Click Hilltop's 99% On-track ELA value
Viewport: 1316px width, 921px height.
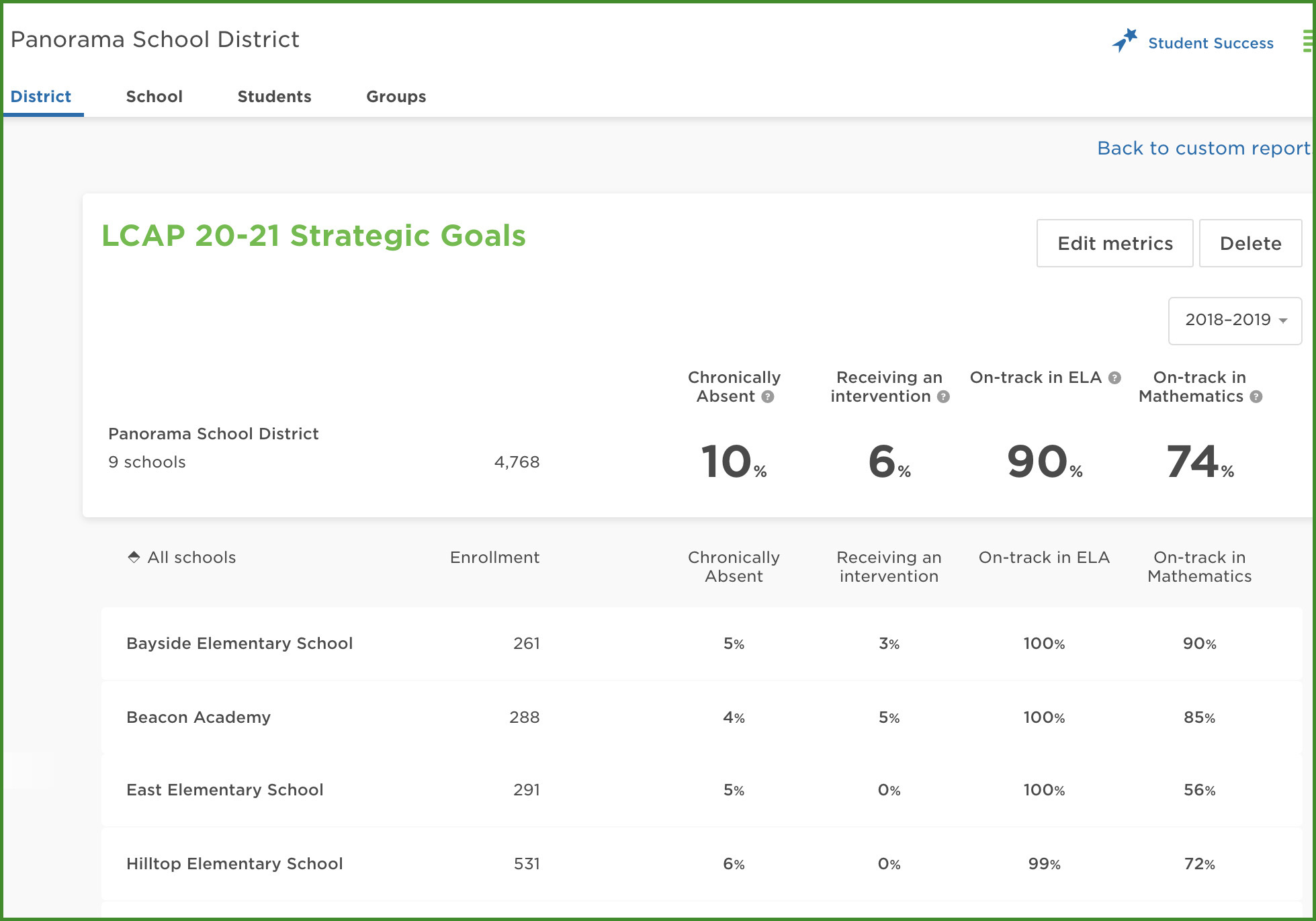click(x=1044, y=863)
